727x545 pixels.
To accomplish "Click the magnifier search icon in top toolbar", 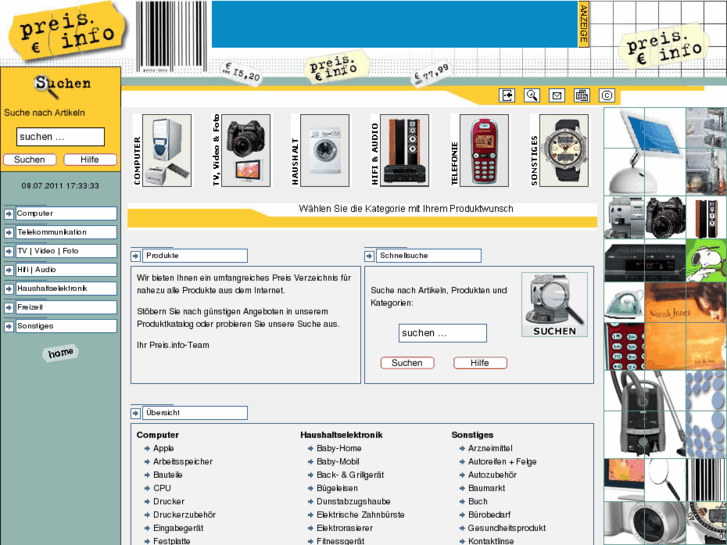I will click(532, 96).
